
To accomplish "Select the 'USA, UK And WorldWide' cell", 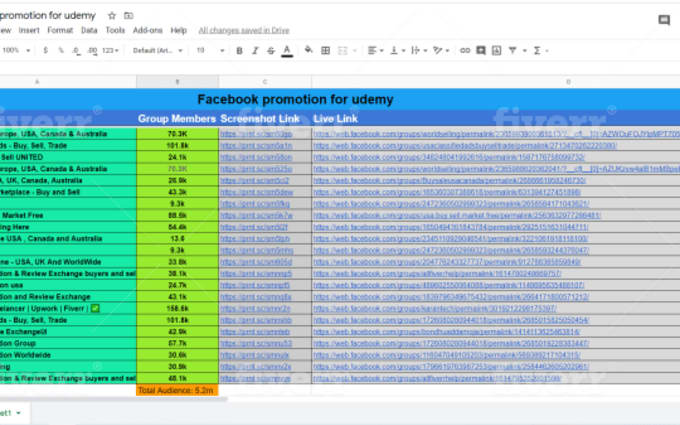I will tap(68, 262).
